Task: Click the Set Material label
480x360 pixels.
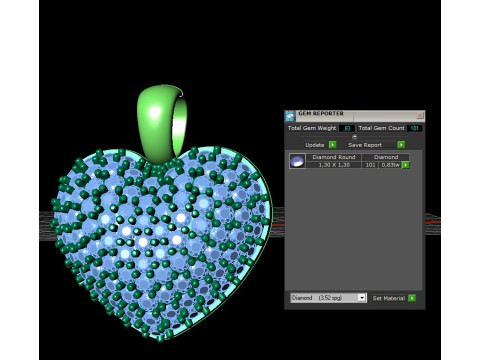Action: click(x=389, y=298)
